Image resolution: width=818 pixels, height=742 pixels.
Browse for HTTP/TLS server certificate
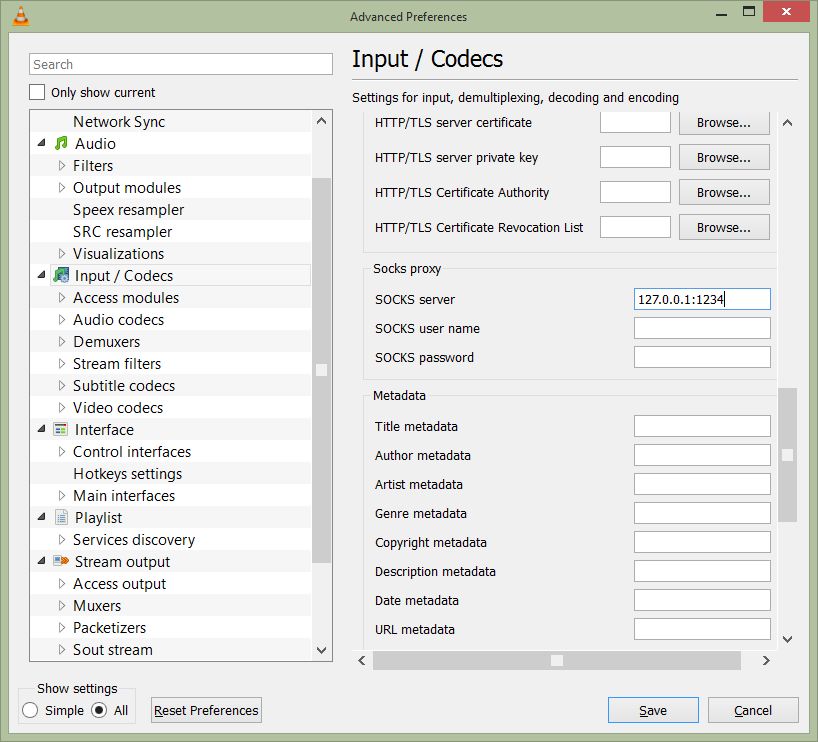724,123
